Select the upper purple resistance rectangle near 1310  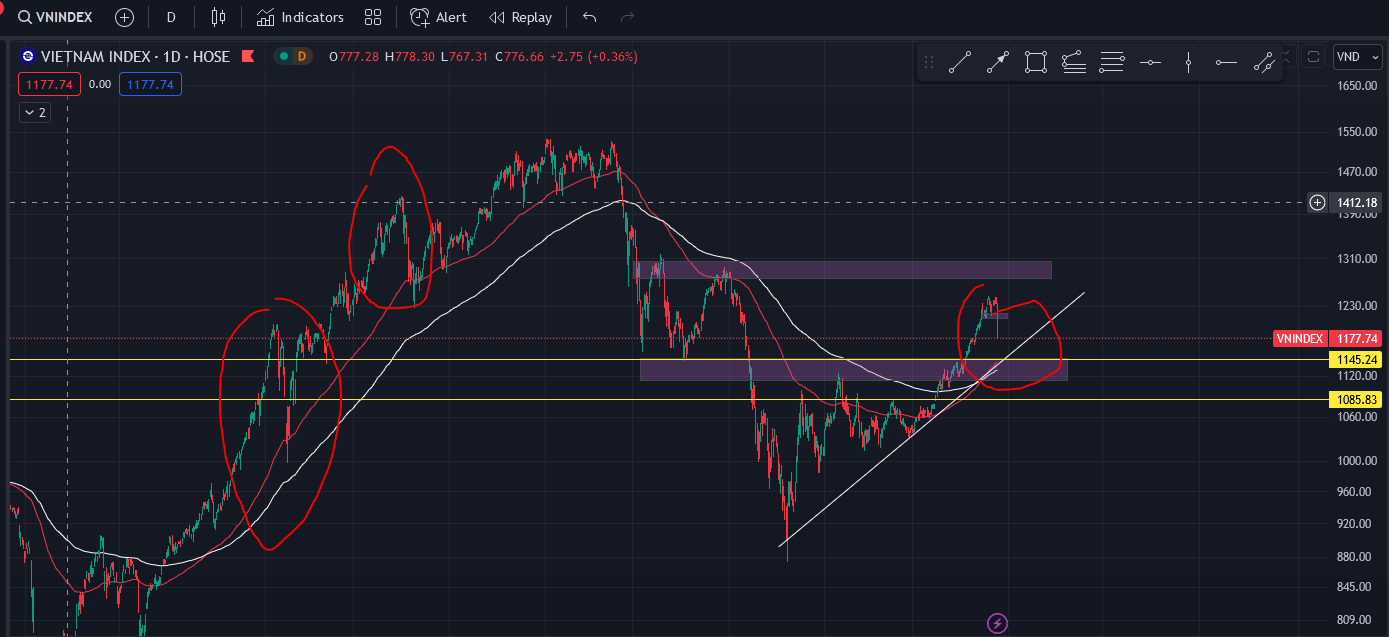[x=842, y=270]
